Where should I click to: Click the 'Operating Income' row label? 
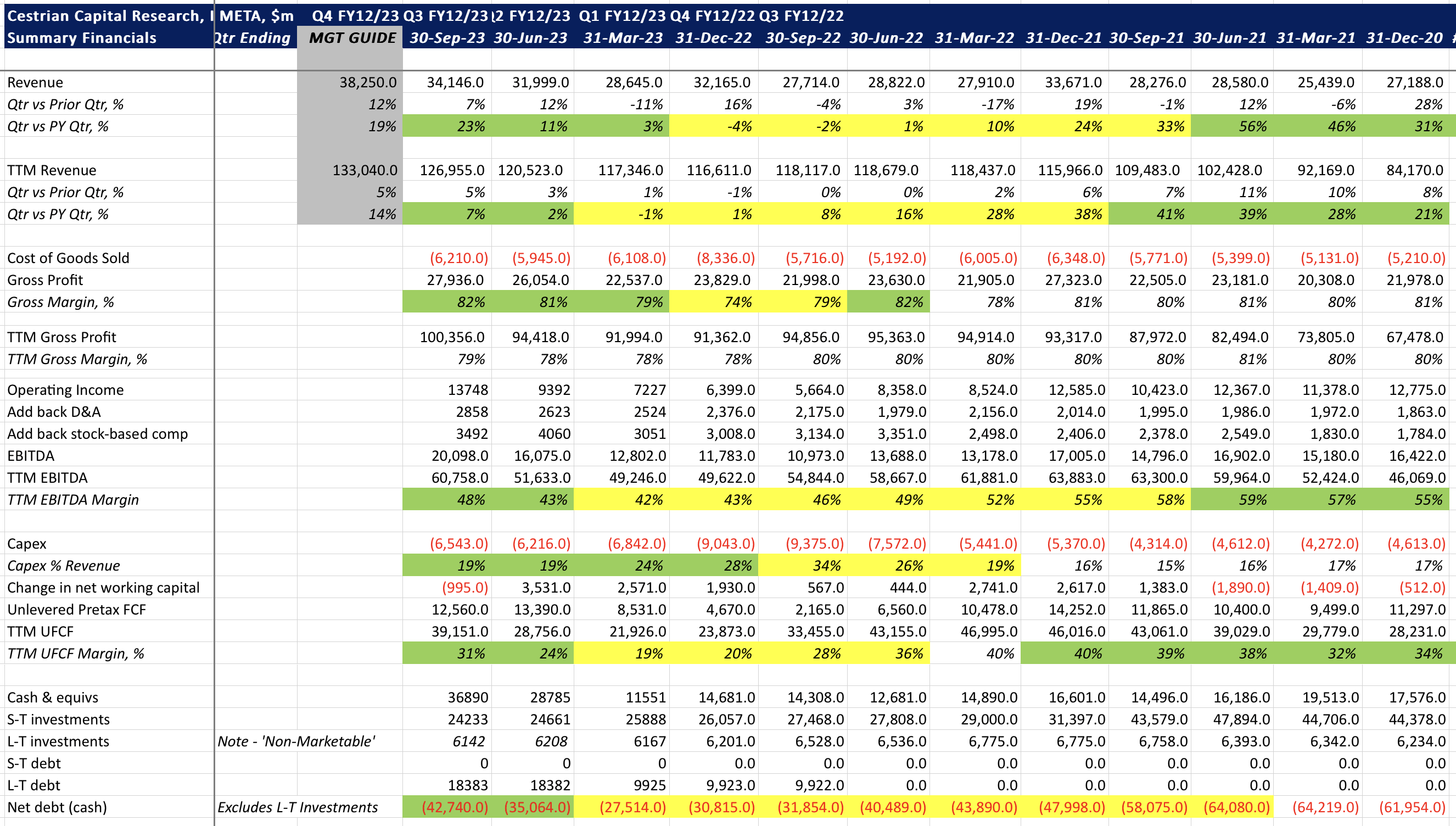(x=65, y=390)
